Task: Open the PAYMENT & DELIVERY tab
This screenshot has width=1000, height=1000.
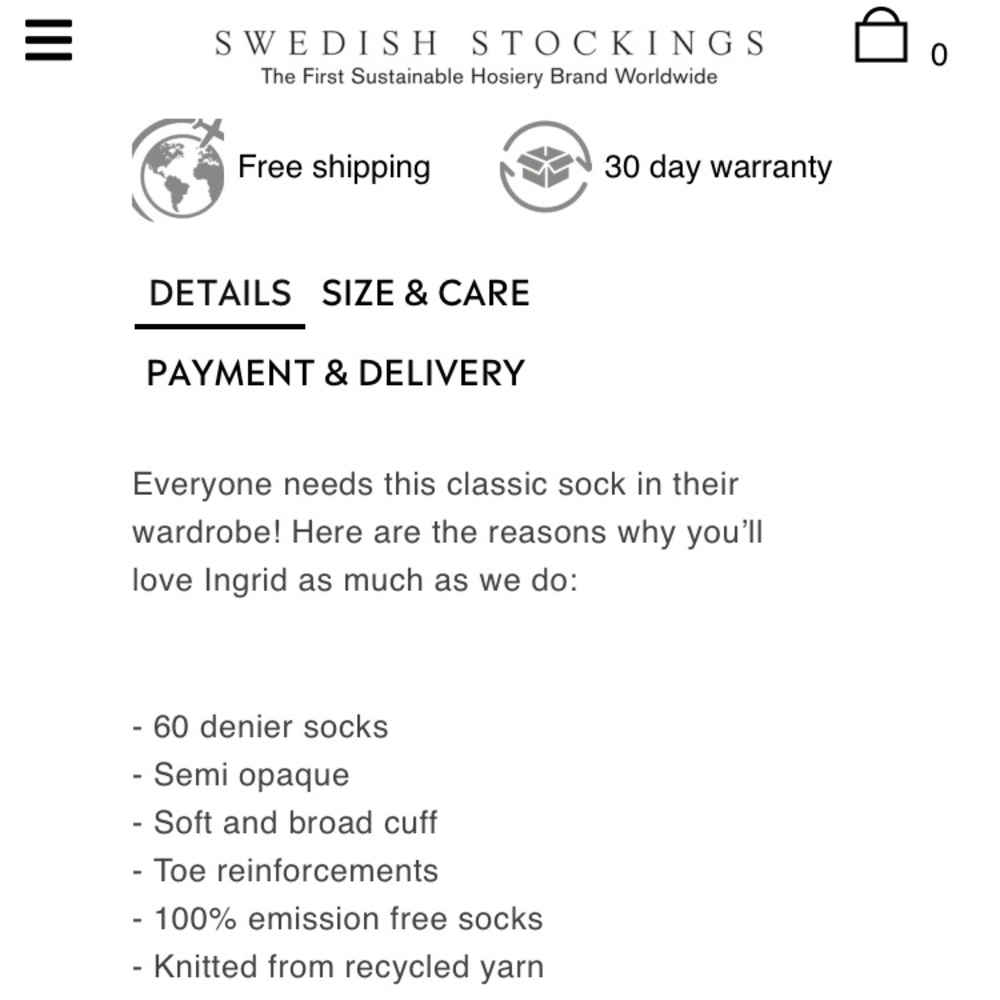Action: 334,372
